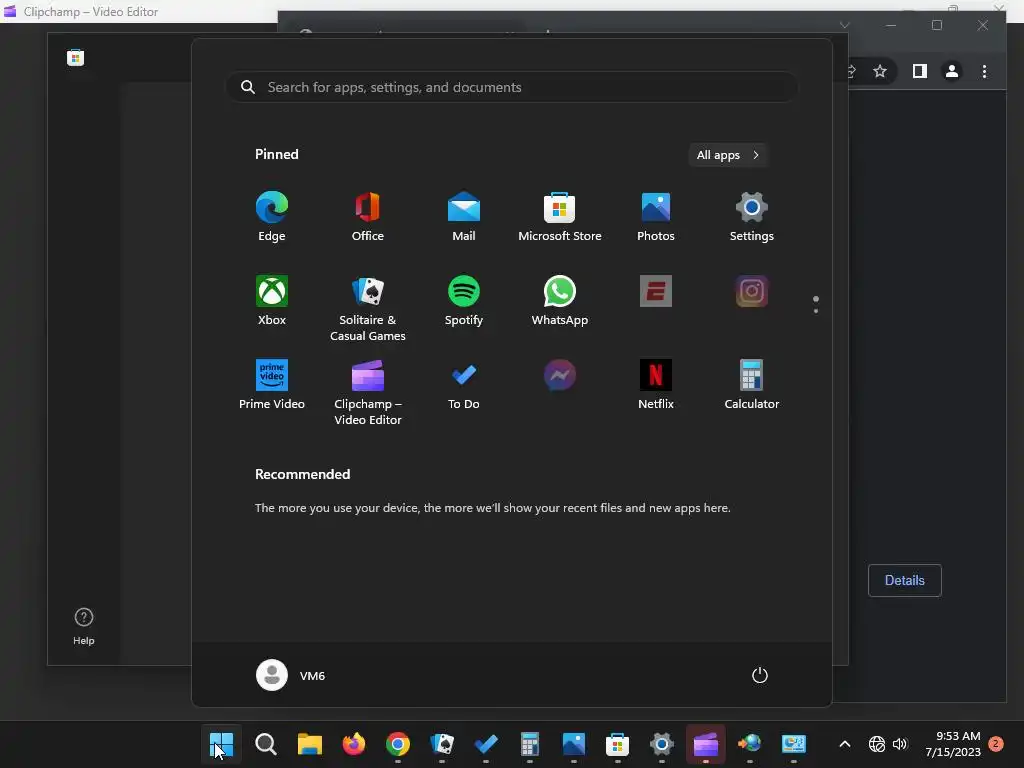This screenshot has height=768, width=1024.
Task: Go to next page of pinned apps
Action: click(x=816, y=311)
